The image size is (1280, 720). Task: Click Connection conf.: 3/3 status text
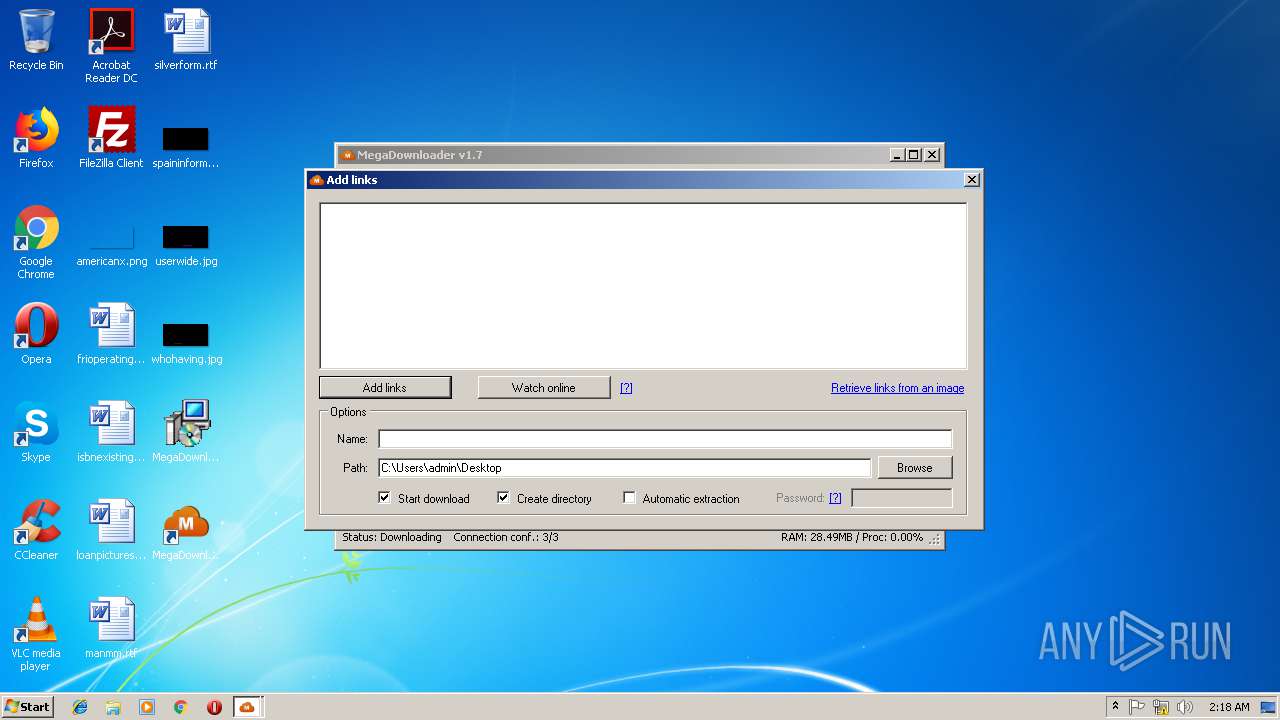click(506, 537)
